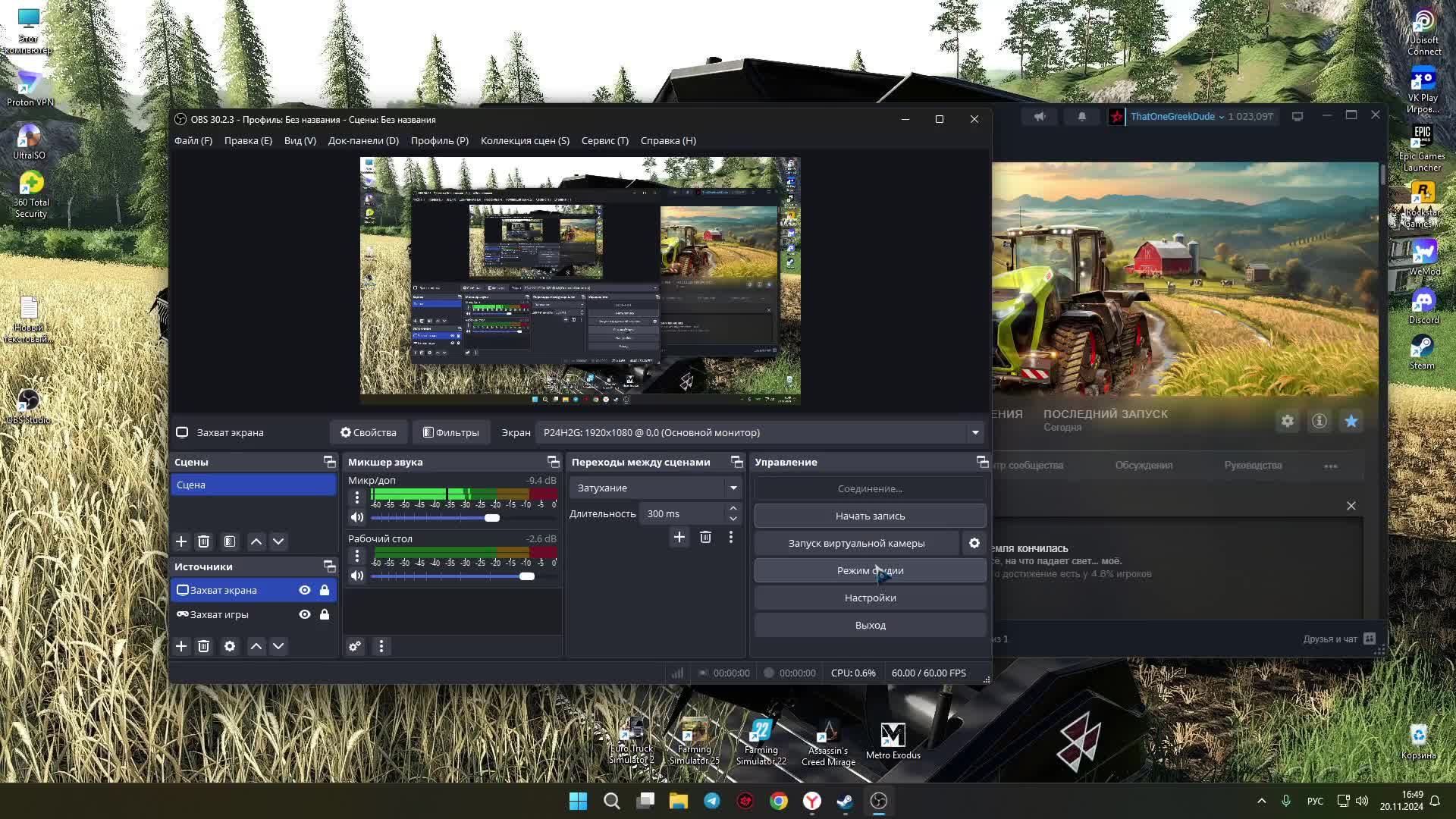
Task: Open Док-панели (D) menu
Action: pyautogui.click(x=363, y=140)
